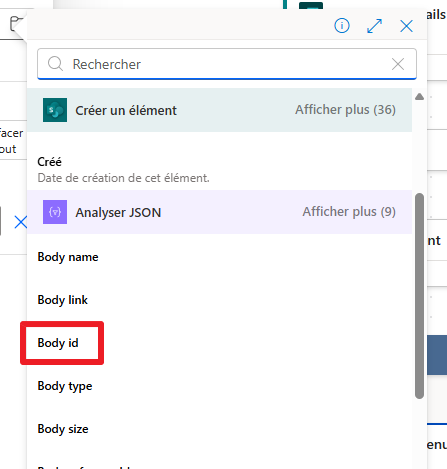
Task: Focus the Rechercher input field
Action: [x=227, y=64]
